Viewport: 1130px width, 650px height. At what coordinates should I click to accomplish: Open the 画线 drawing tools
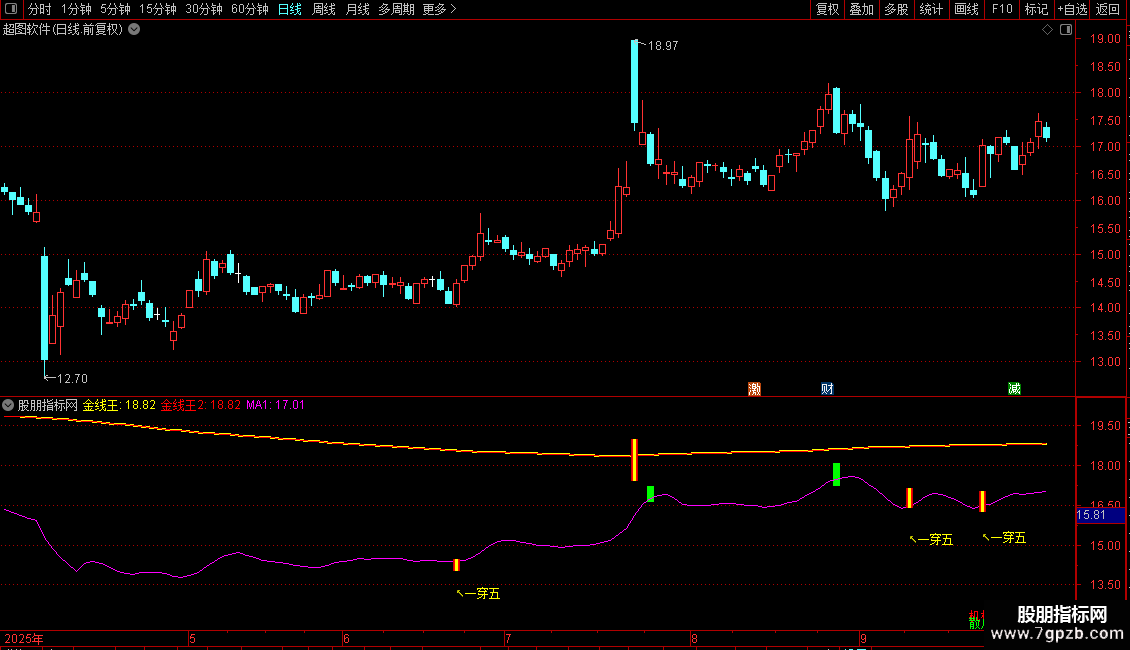pyautogui.click(x=966, y=9)
